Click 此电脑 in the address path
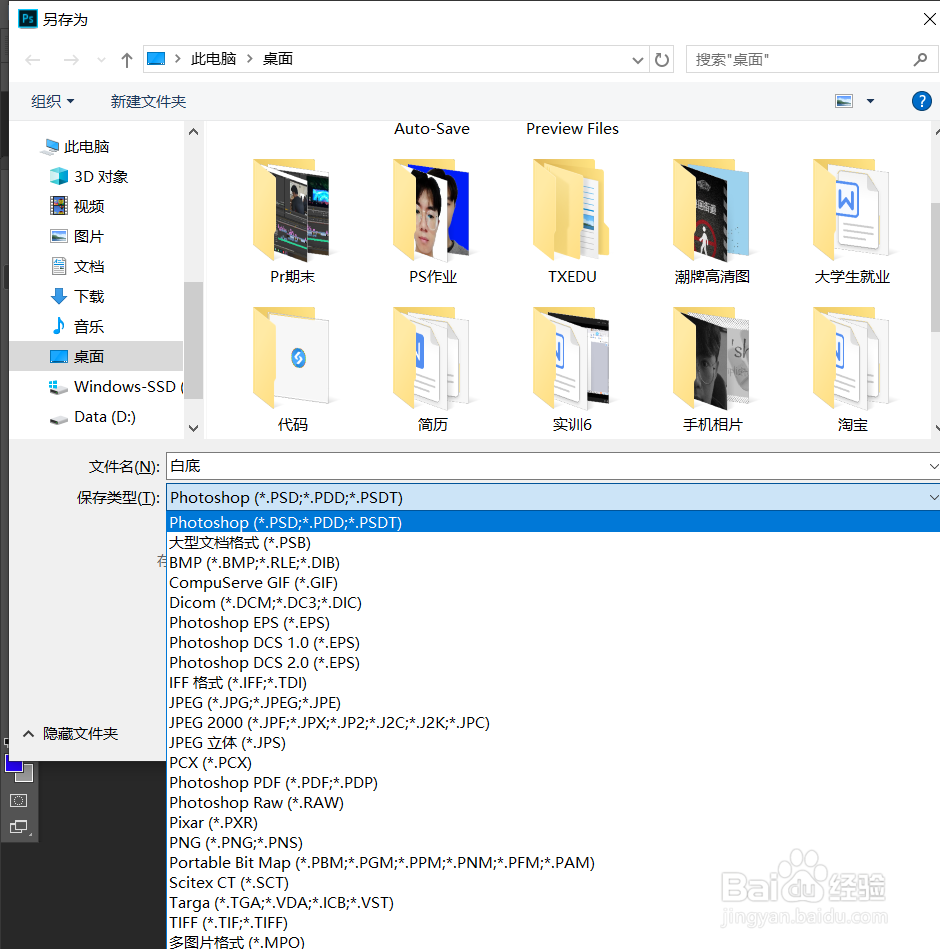 click(214, 59)
